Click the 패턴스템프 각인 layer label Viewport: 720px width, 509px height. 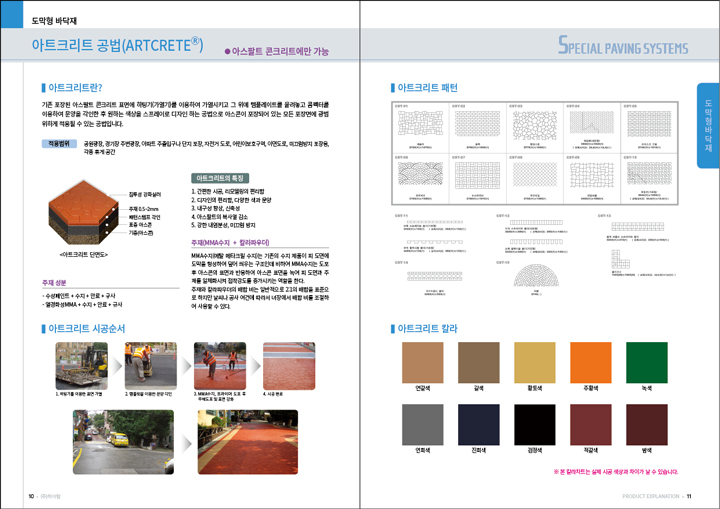(144, 217)
